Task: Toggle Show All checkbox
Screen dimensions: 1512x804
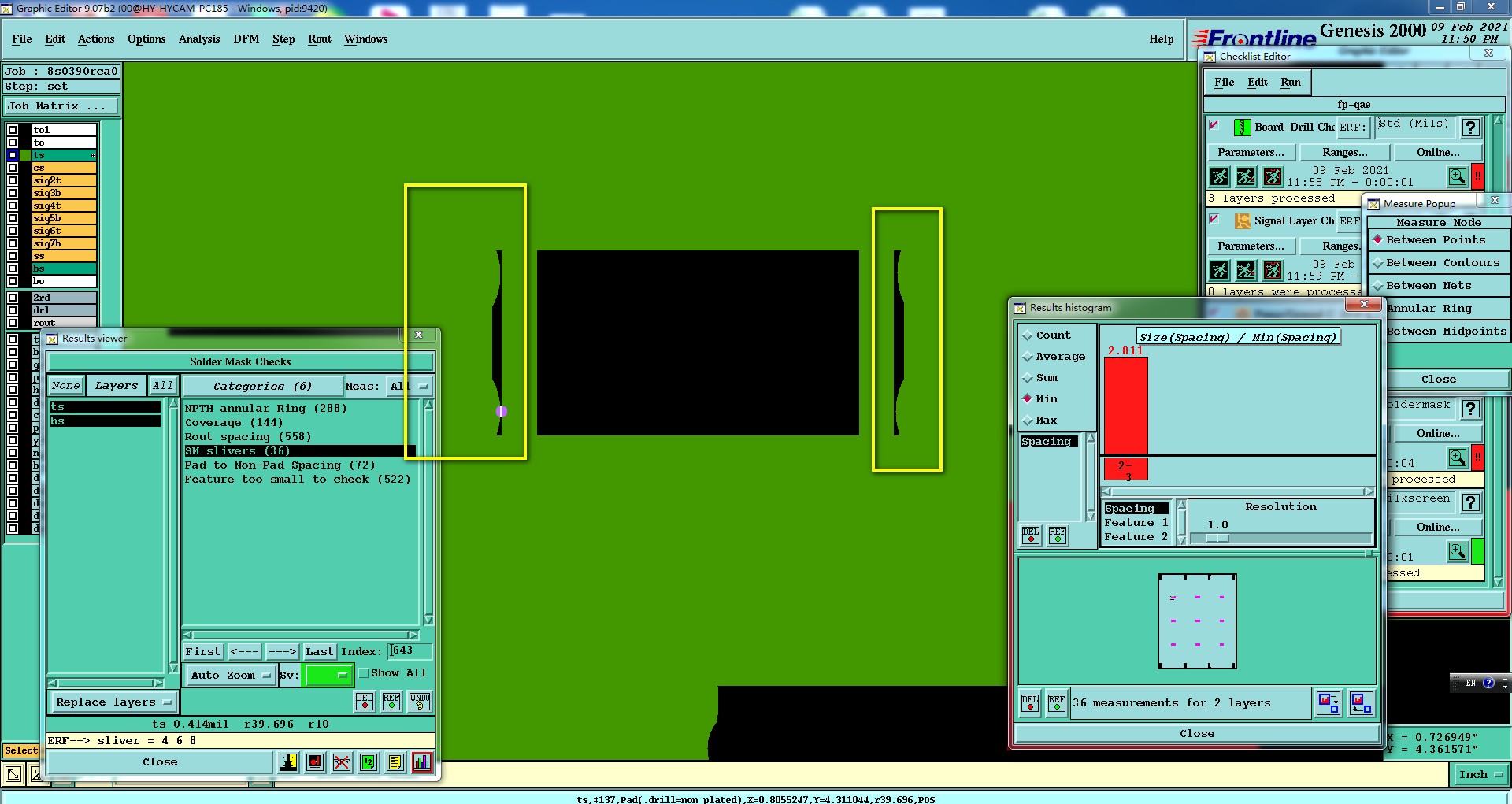Action: point(364,673)
